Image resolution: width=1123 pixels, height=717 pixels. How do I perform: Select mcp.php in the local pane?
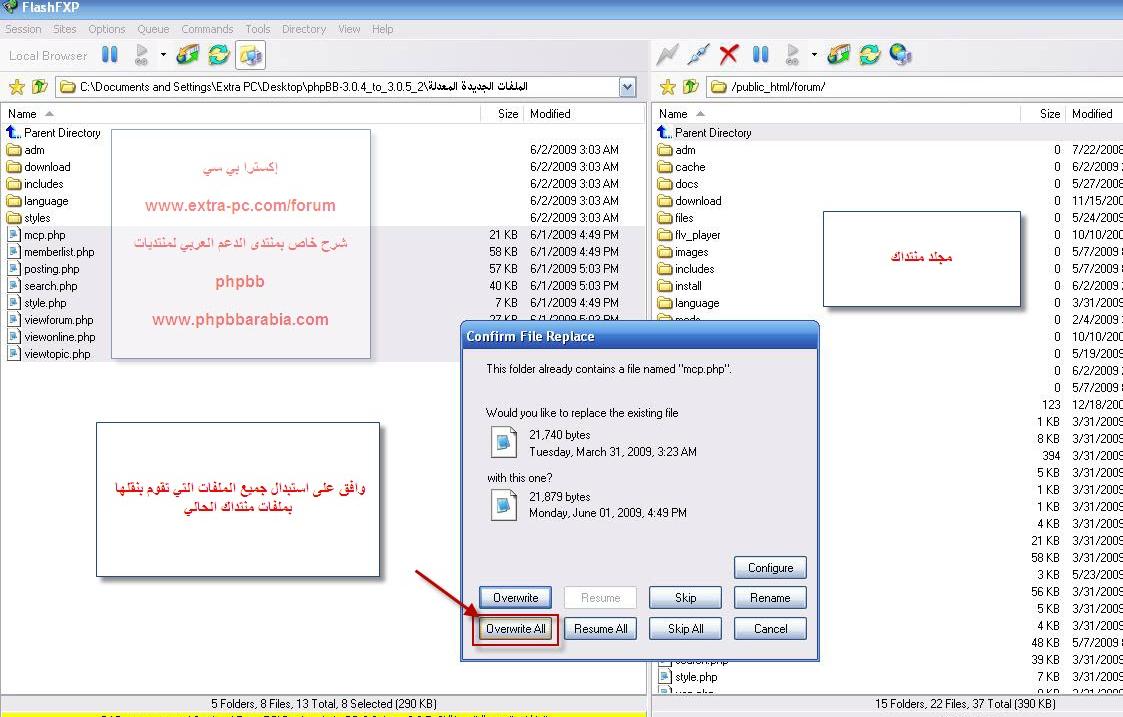click(x=37, y=235)
